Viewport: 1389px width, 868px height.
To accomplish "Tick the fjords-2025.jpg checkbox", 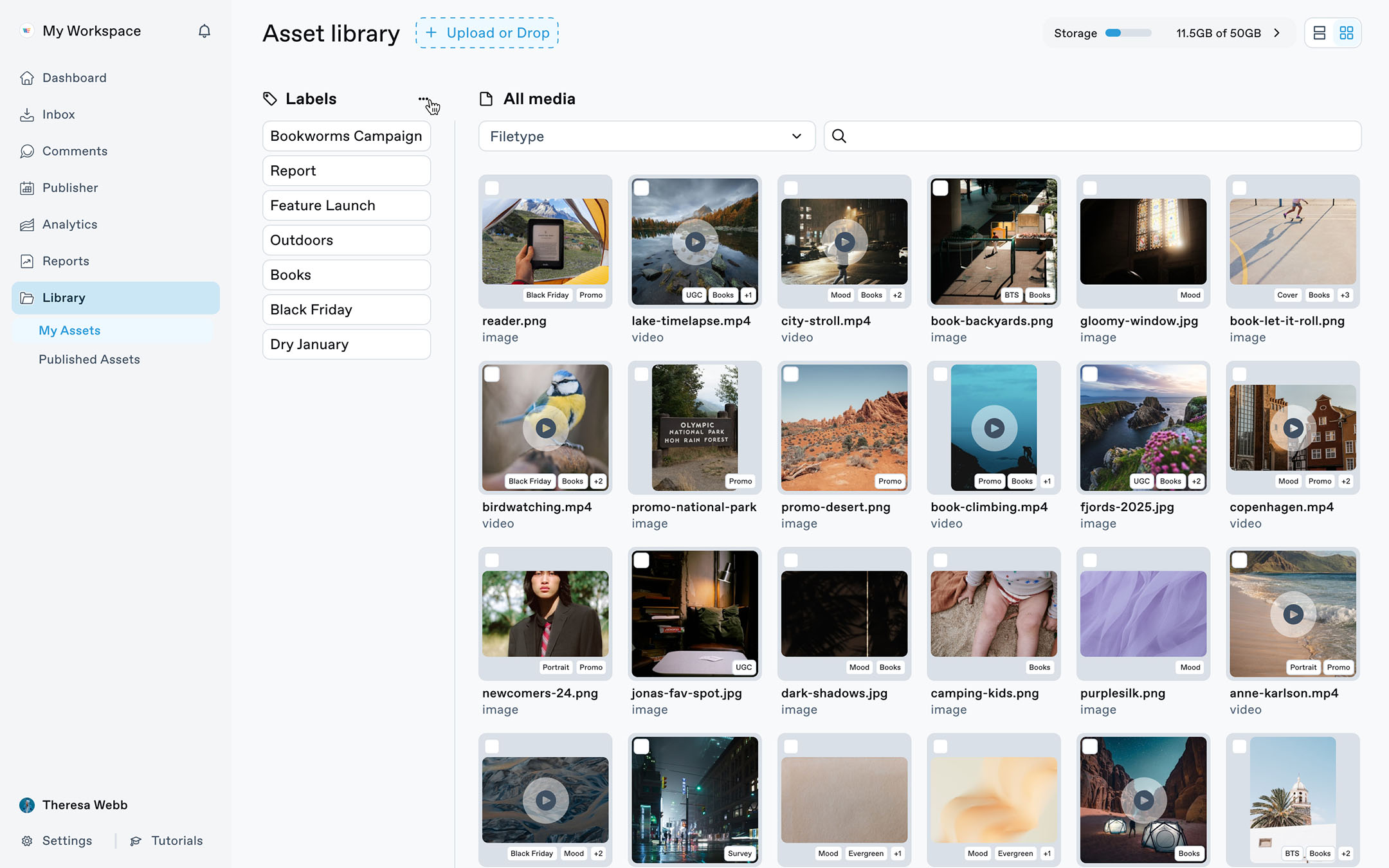I will coord(1090,374).
